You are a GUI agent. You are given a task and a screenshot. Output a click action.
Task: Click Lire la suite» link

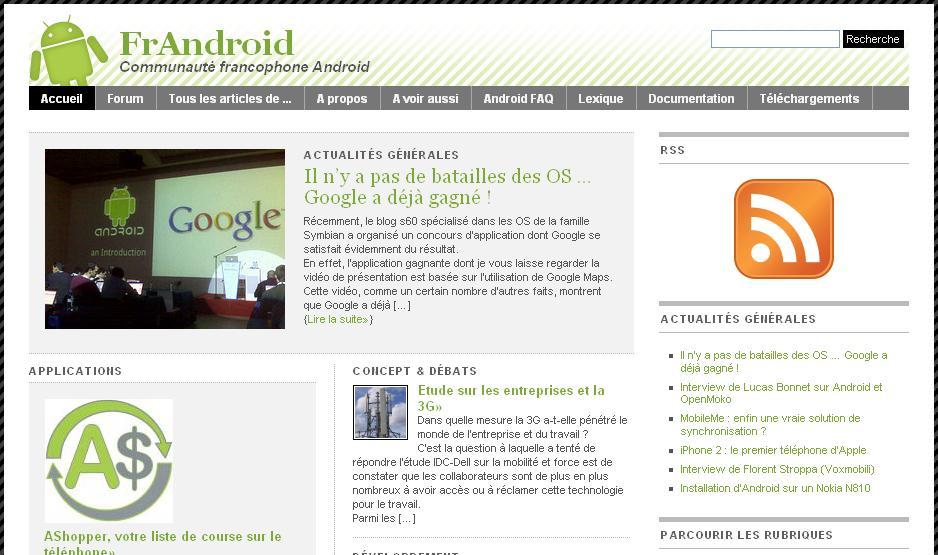338,319
